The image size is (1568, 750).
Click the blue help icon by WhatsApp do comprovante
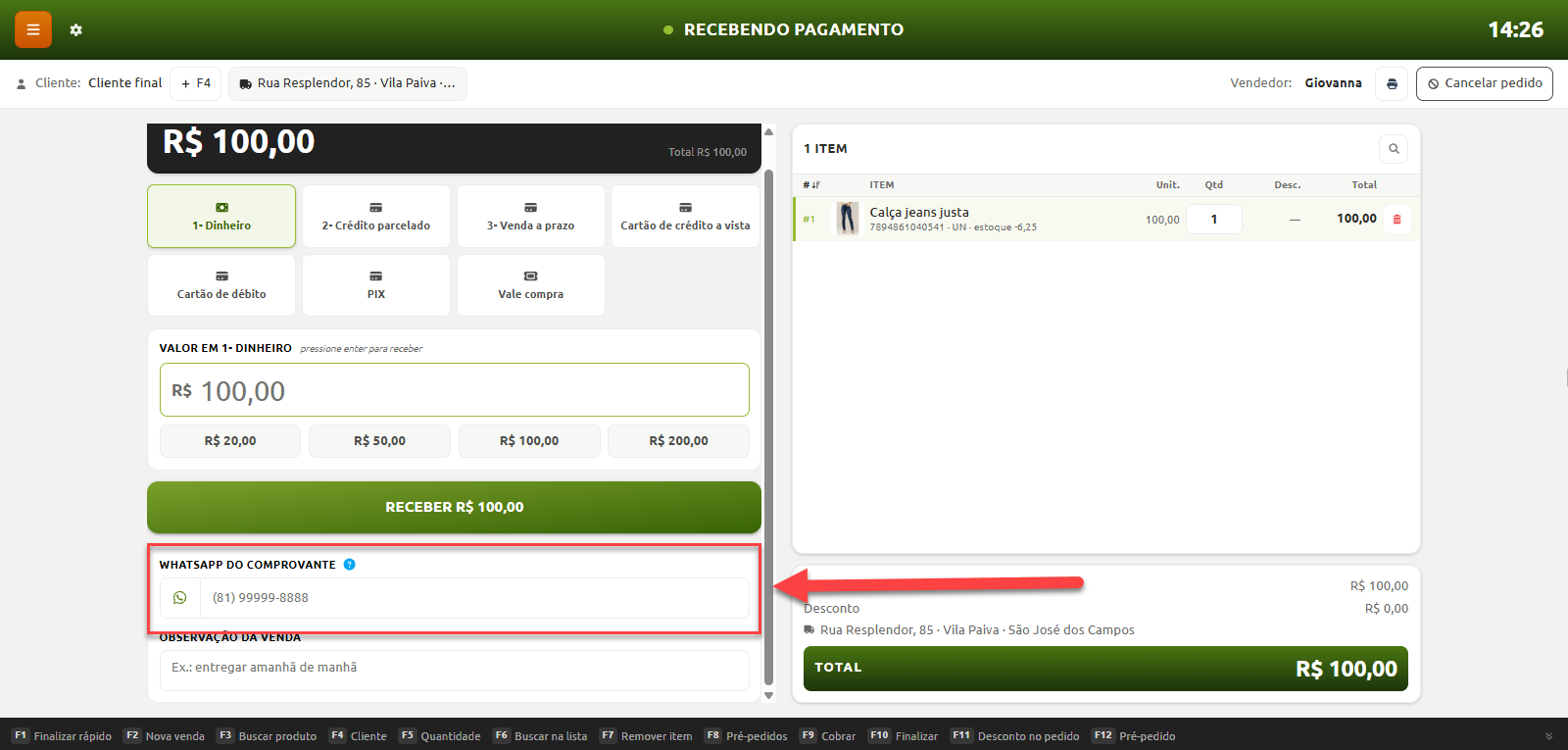click(x=350, y=565)
